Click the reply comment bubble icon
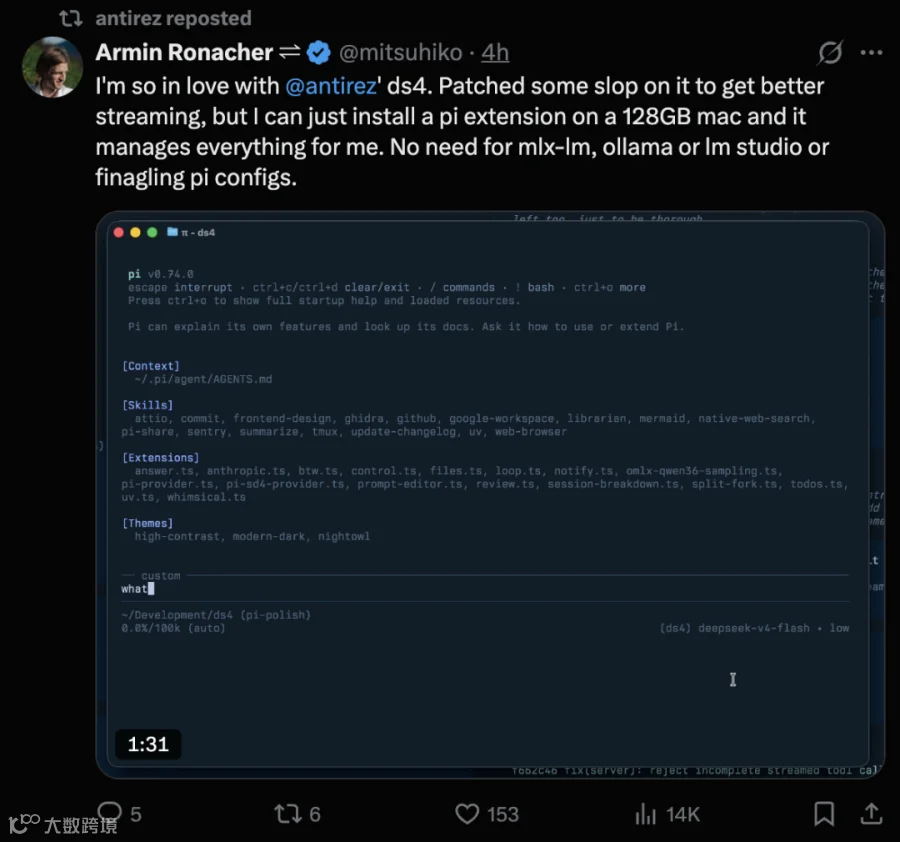 point(110,813)
